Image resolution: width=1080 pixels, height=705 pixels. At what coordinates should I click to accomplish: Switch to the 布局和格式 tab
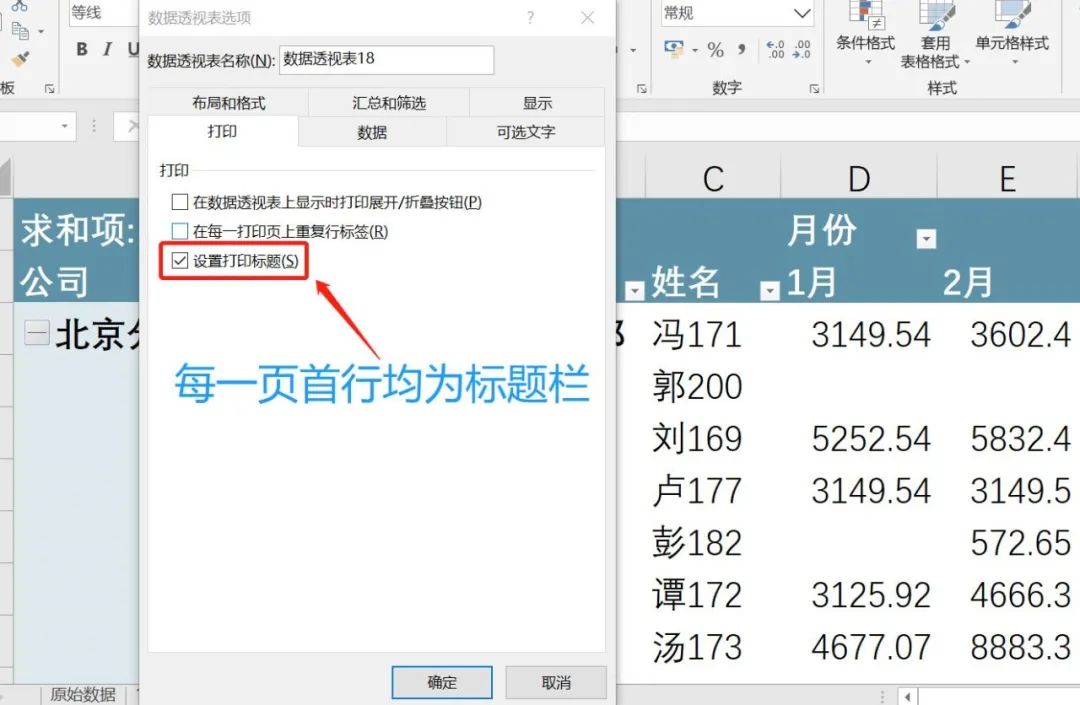(229, 103)
